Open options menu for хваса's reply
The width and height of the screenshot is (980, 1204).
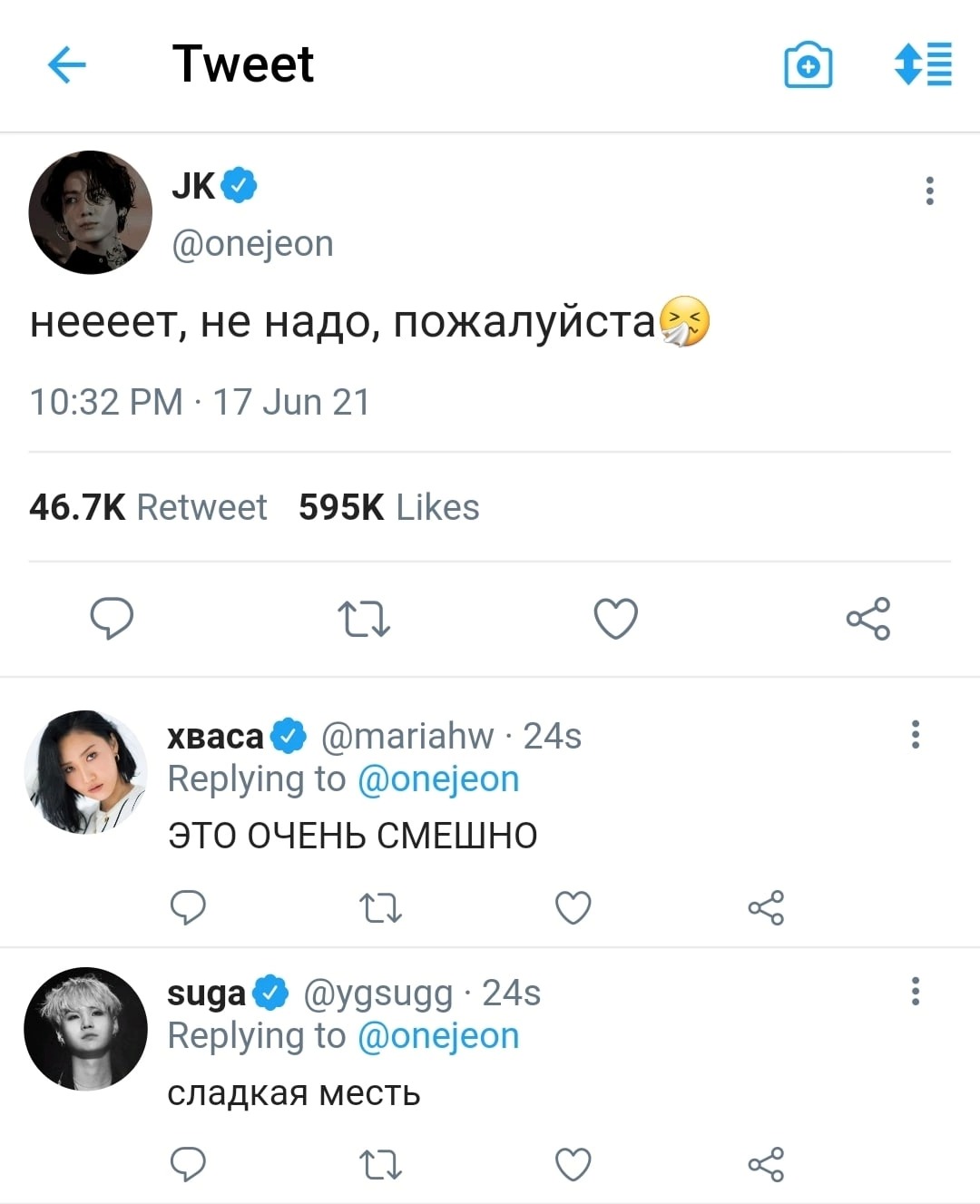[916, 734]
